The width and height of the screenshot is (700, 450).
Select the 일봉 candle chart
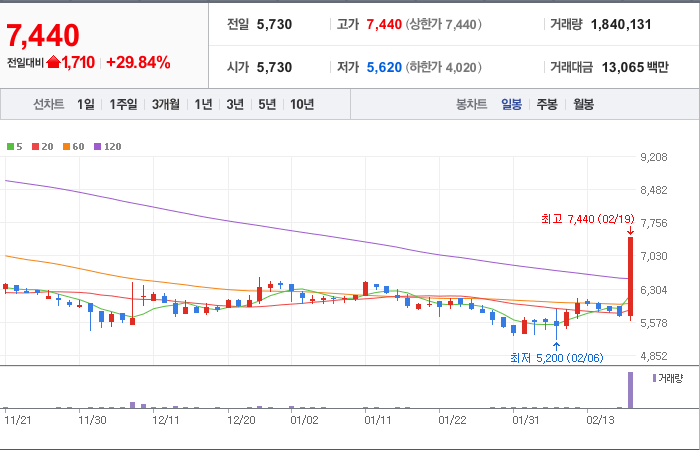pyautogui.click(x=511, y=105)
